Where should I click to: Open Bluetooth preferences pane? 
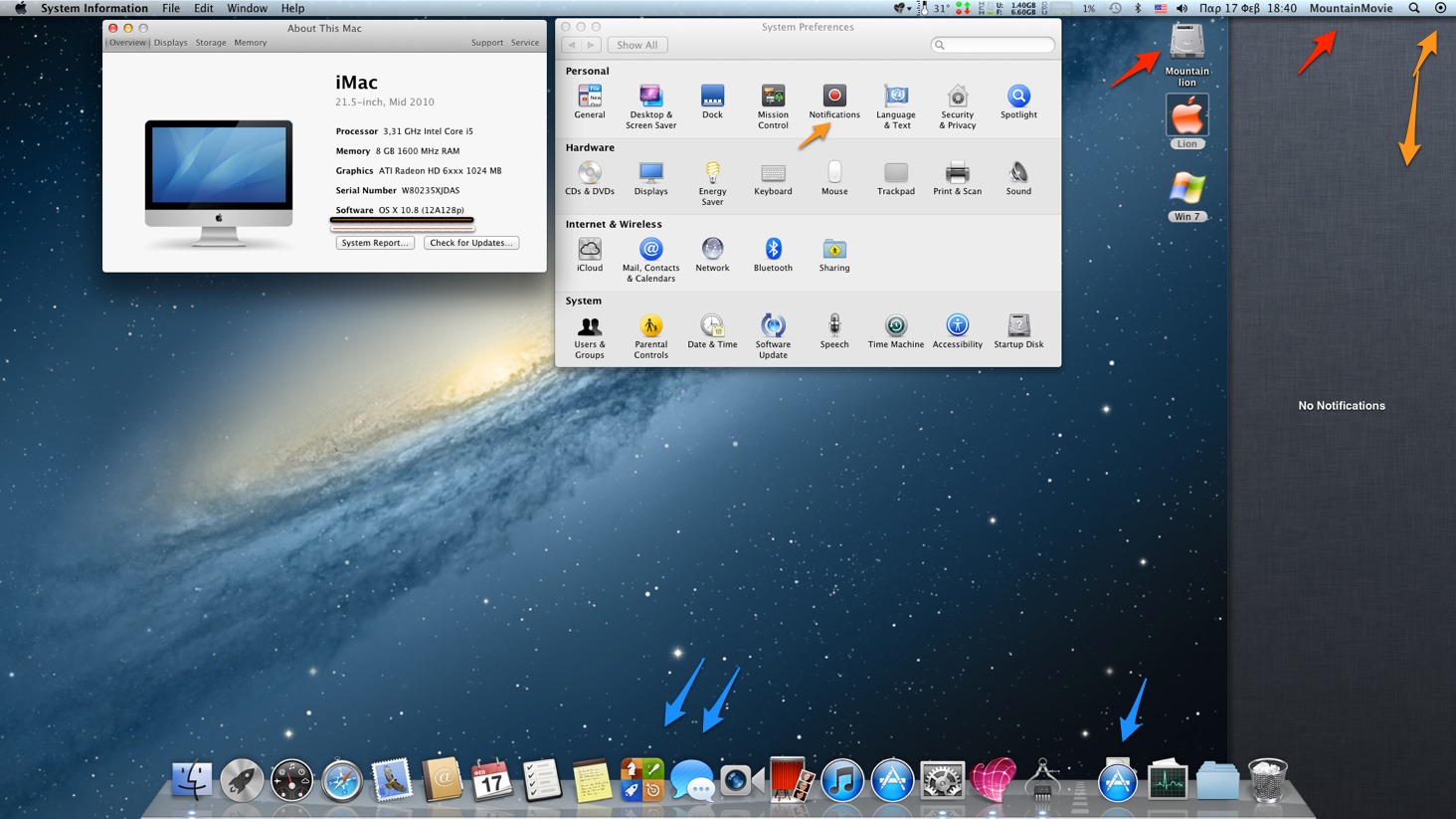pyautogui.click(x=773, y=255)
